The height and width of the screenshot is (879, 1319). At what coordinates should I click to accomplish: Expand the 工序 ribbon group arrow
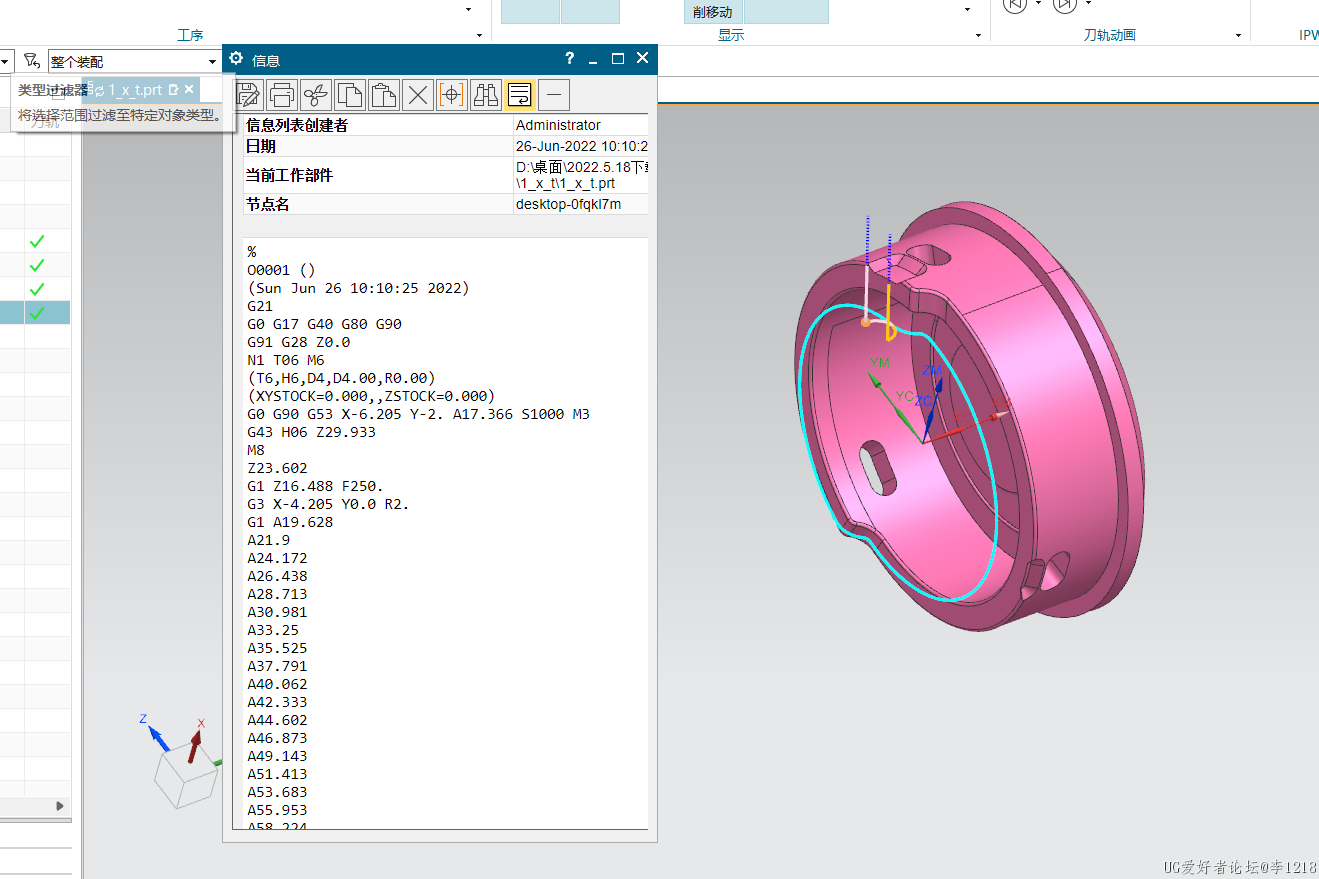(480, 35)
